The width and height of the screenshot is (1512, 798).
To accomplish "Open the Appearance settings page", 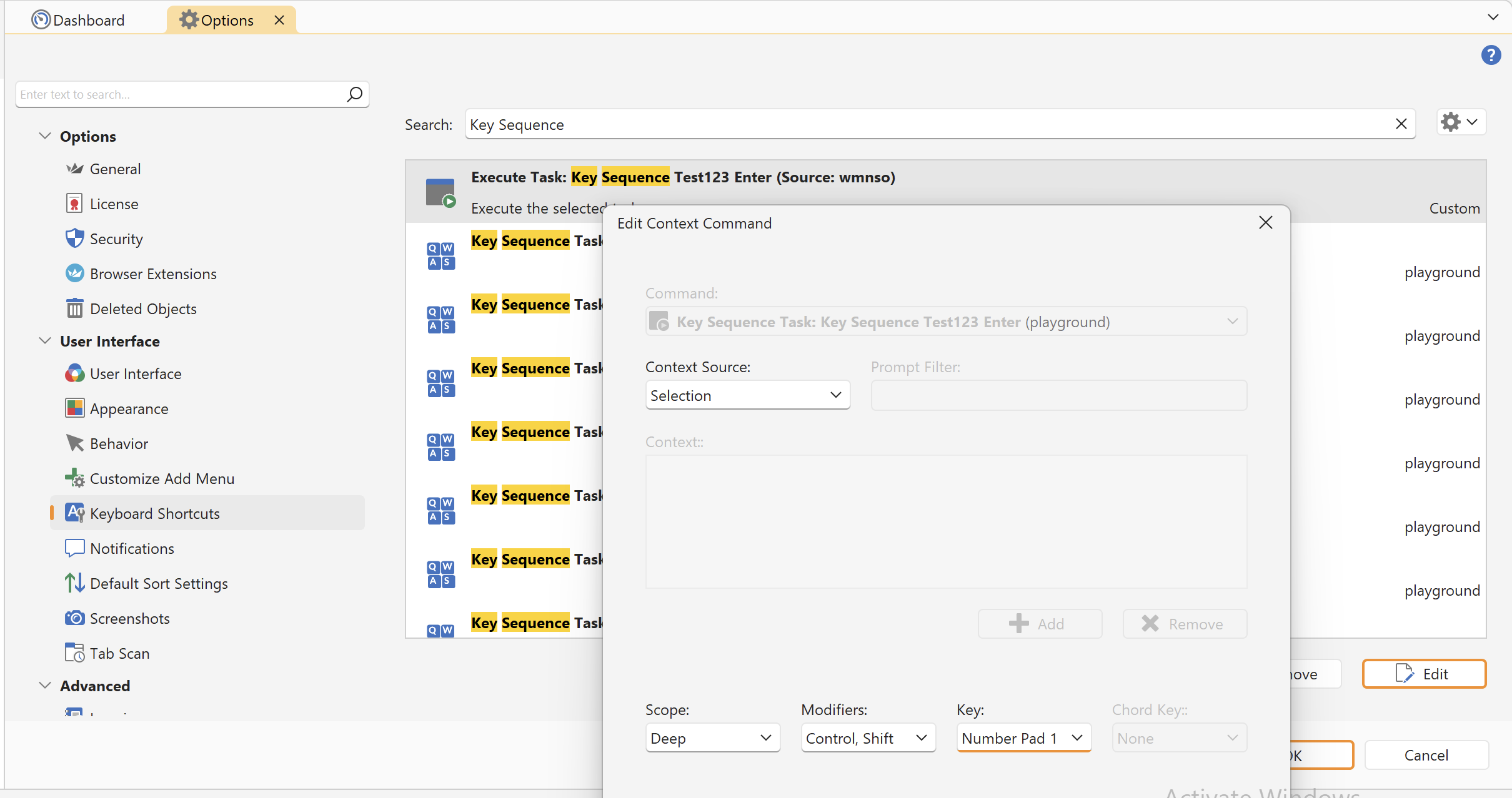I will 129,409.
